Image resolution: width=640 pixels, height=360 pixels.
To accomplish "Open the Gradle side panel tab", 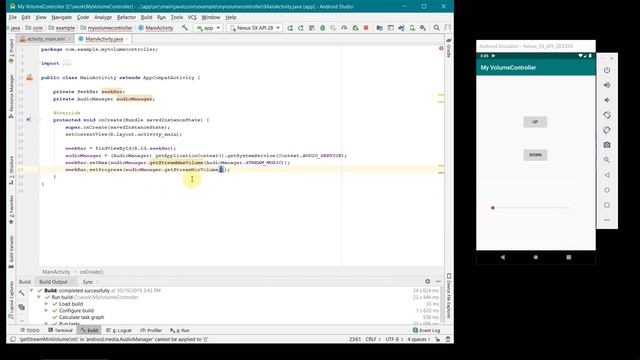I will 449,48.
